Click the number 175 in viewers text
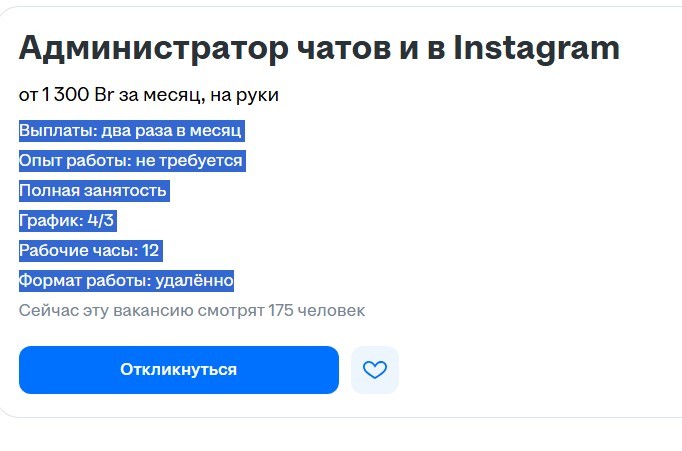Image resolution: width=682 pixels, height=451 pixels. pyautogui.click(x=283, y=311)
